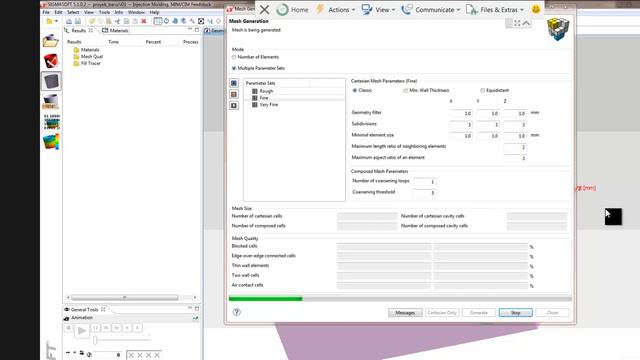640x360 pixels.
Task: Select the Rough parameter set
Action: pyautogui.click(x=262, y=91)
